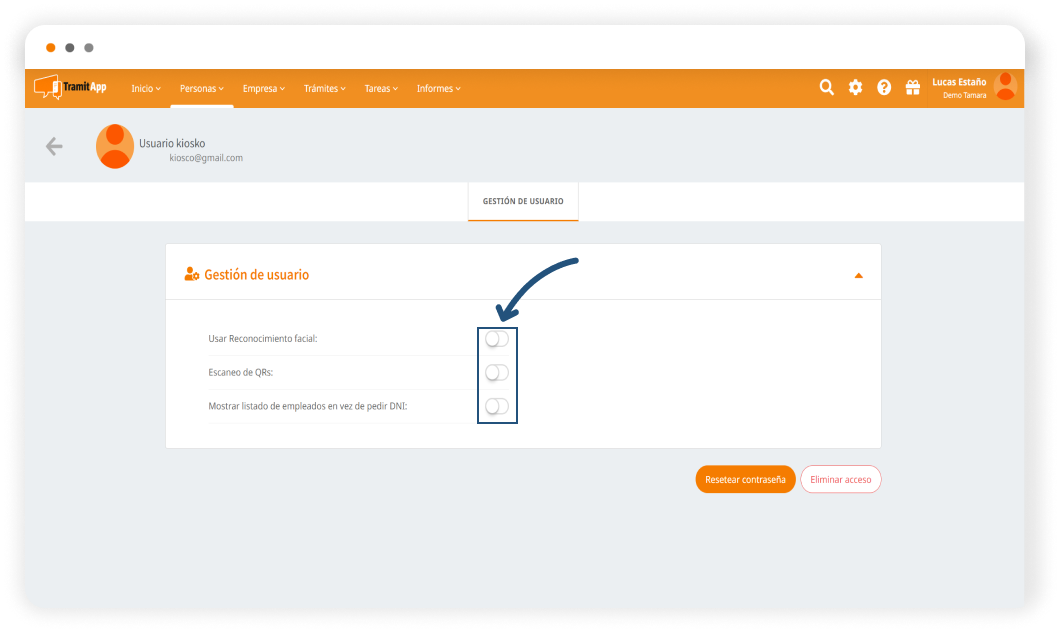Screen dimensions: 1061x633
Task: Select the GESTIÓN DE USUARIO tab
Action: click(523, 201)
